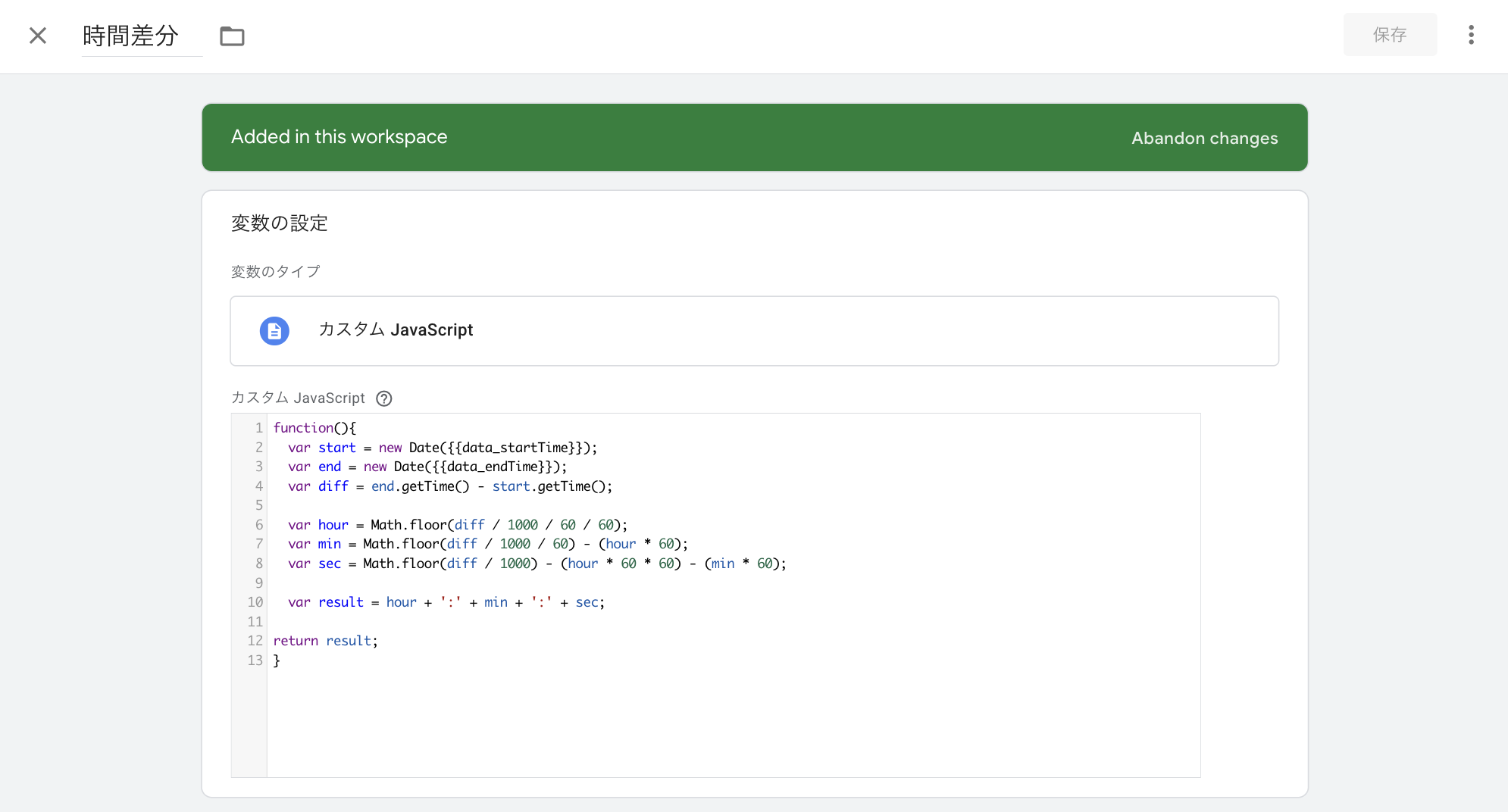Click the var result concatenation line
Image resolution: width=1508 pixels, height=812 pixels.
[x=446, y=602]
